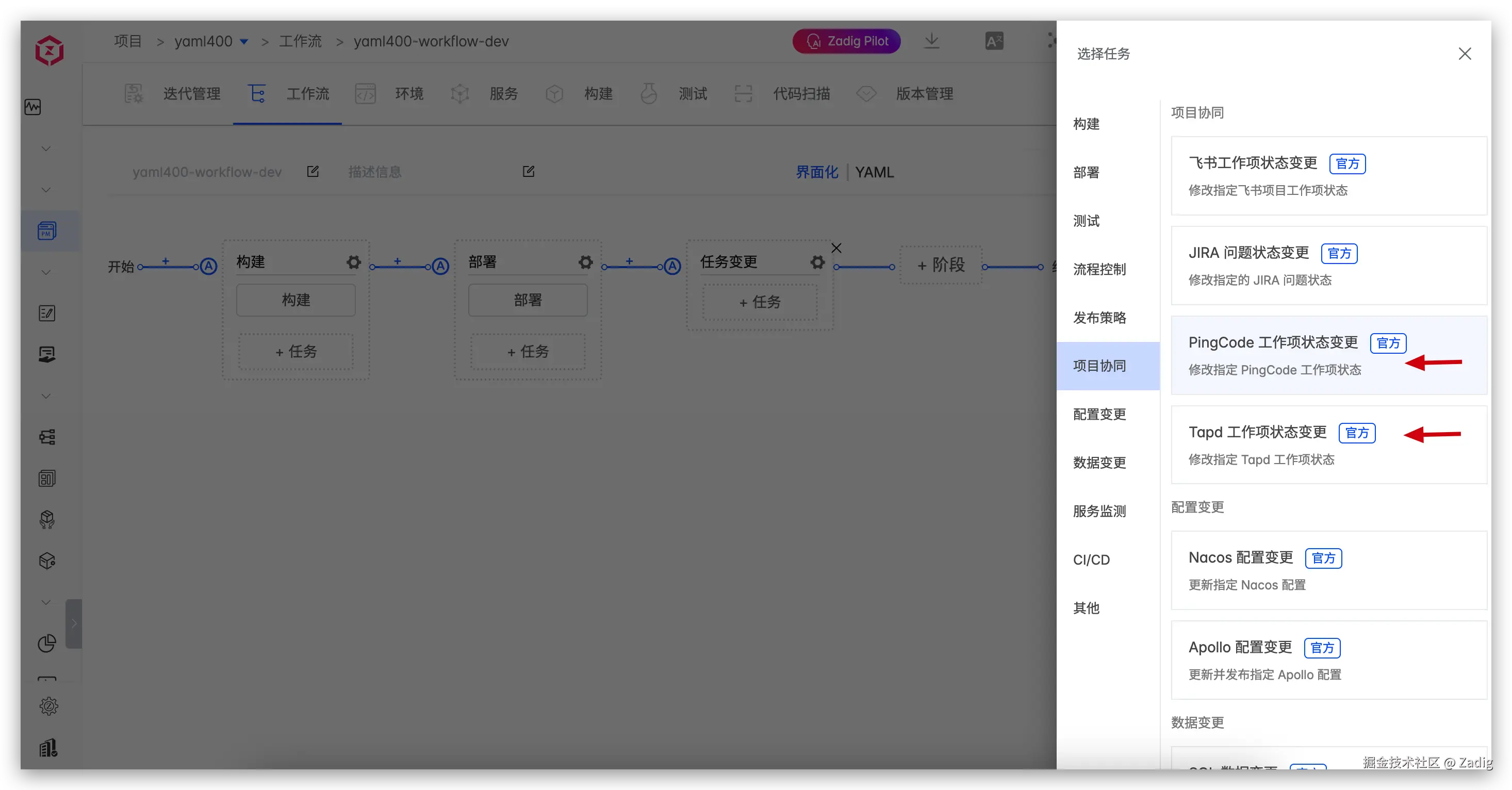
Task: Click the Zadig logo icon
Action: coord(50,51)
